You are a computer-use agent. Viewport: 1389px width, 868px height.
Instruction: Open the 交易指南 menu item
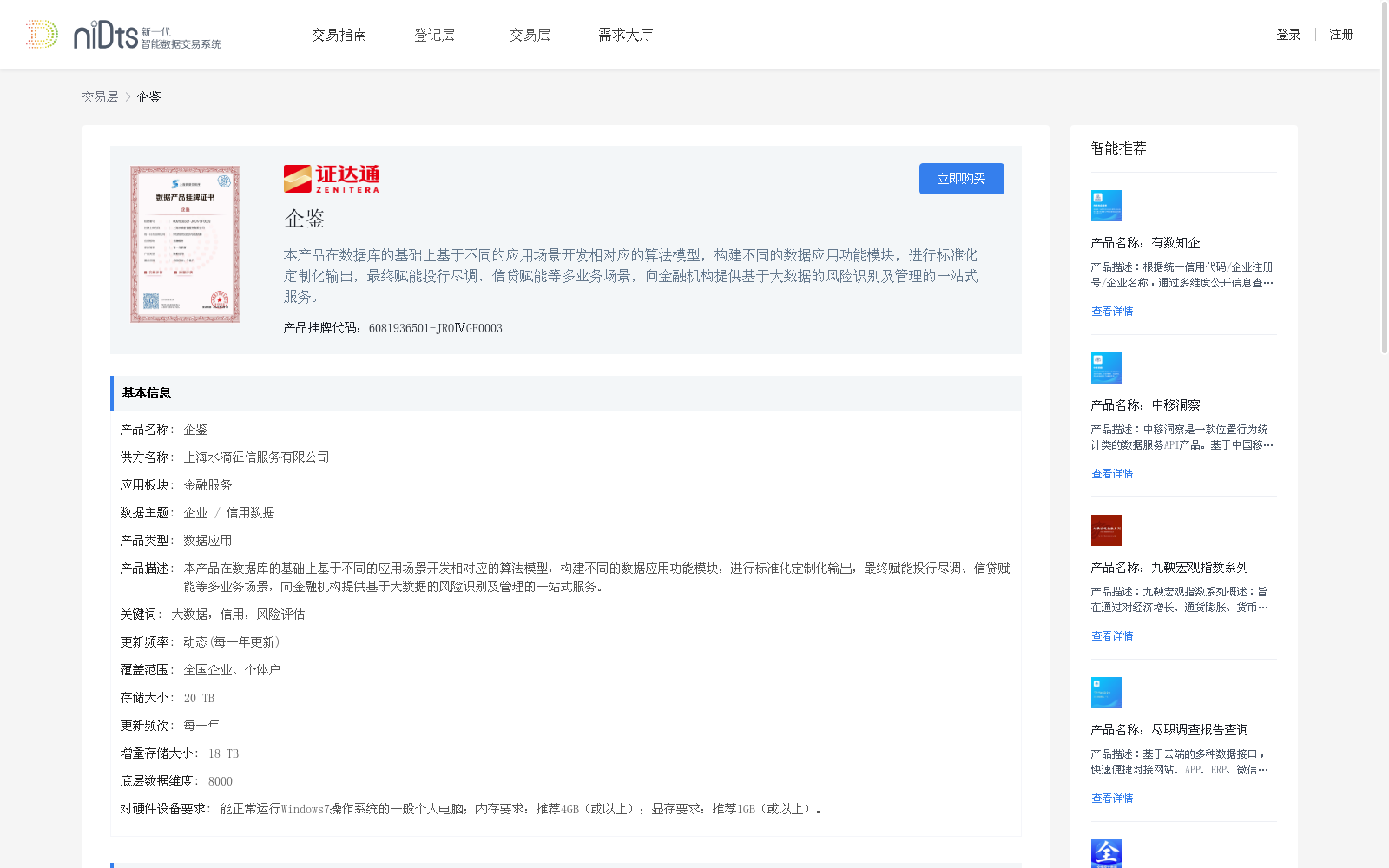[339, 35]
